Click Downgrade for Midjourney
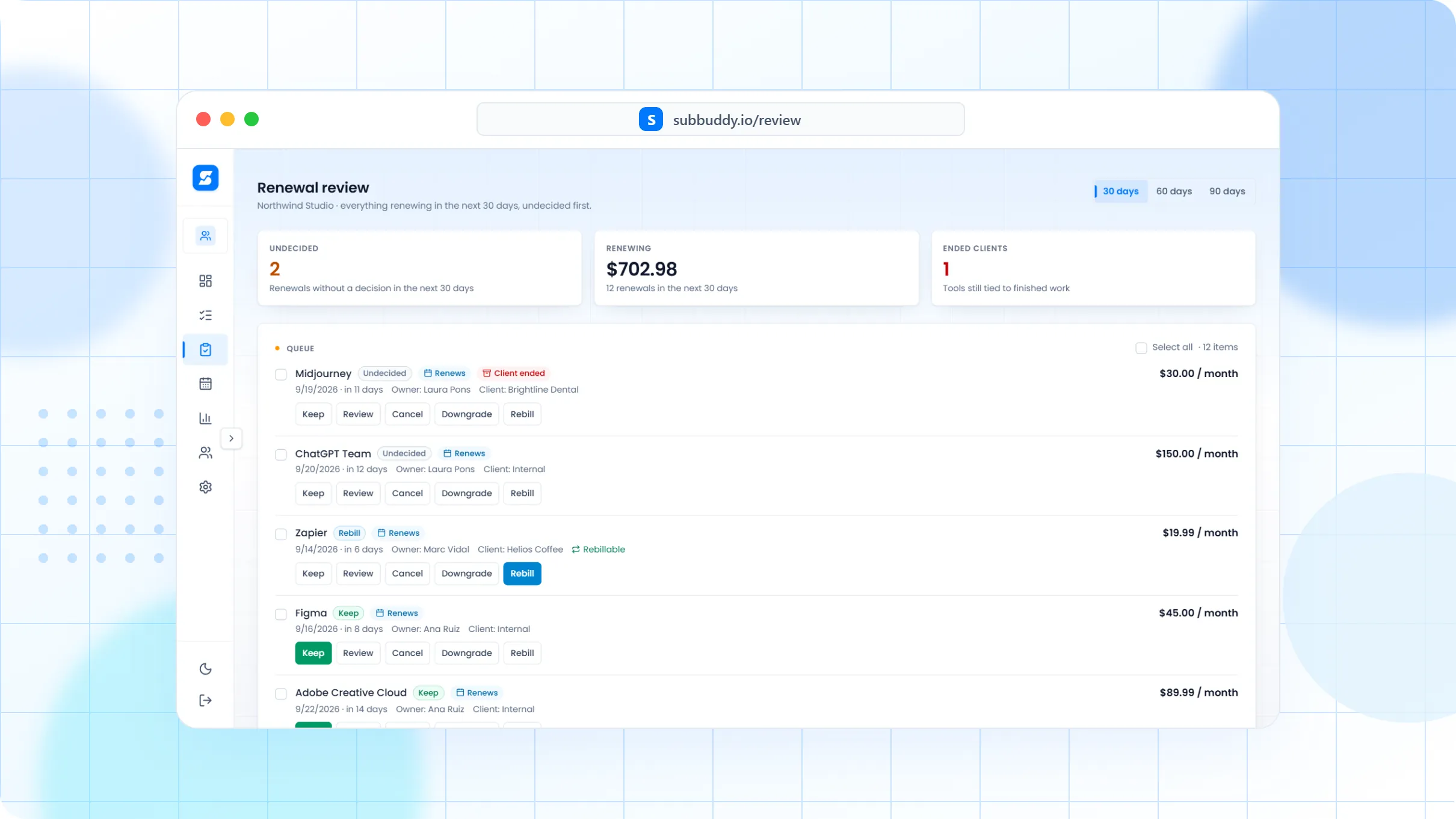1456x819 pixels. (467, 414)
